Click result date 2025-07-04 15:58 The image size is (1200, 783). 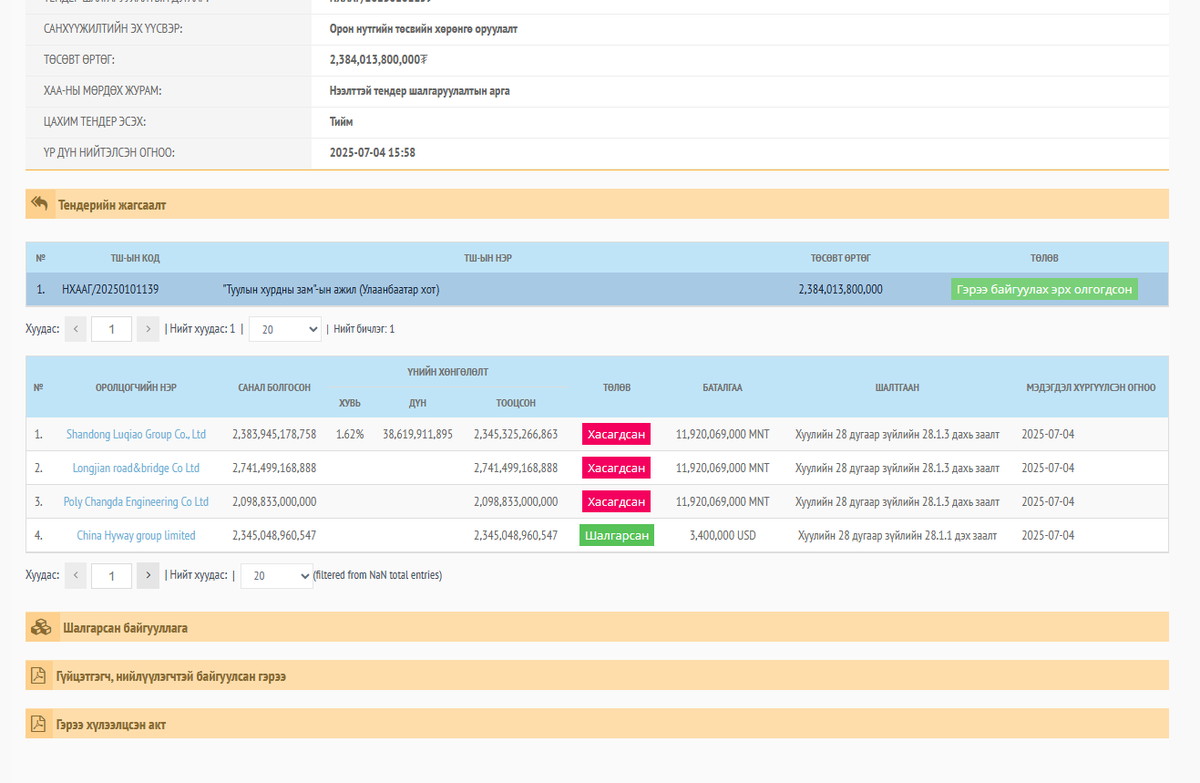click(372, 153)
